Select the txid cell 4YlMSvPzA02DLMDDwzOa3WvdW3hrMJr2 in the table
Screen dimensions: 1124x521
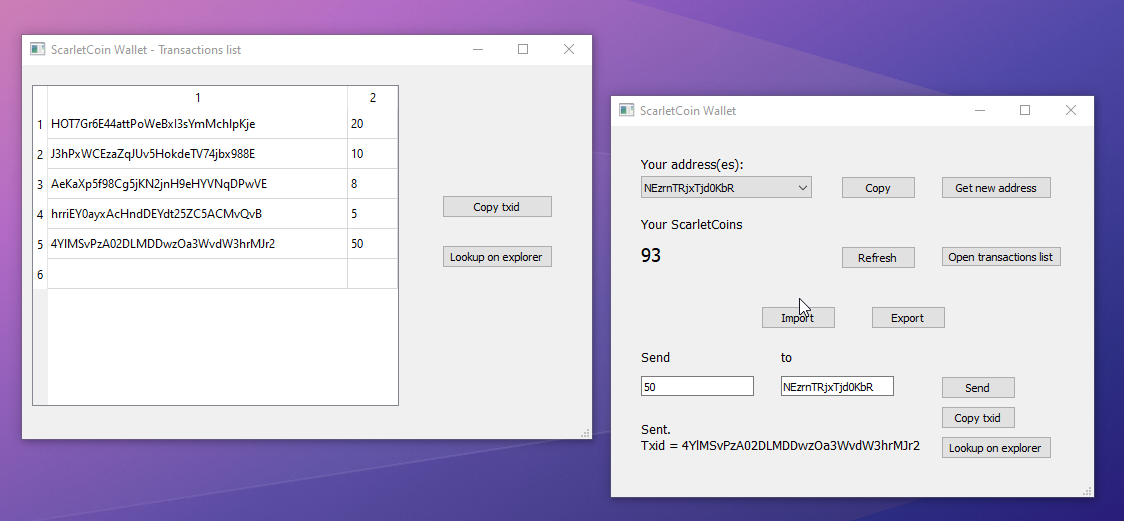click(x=197, y=244)
